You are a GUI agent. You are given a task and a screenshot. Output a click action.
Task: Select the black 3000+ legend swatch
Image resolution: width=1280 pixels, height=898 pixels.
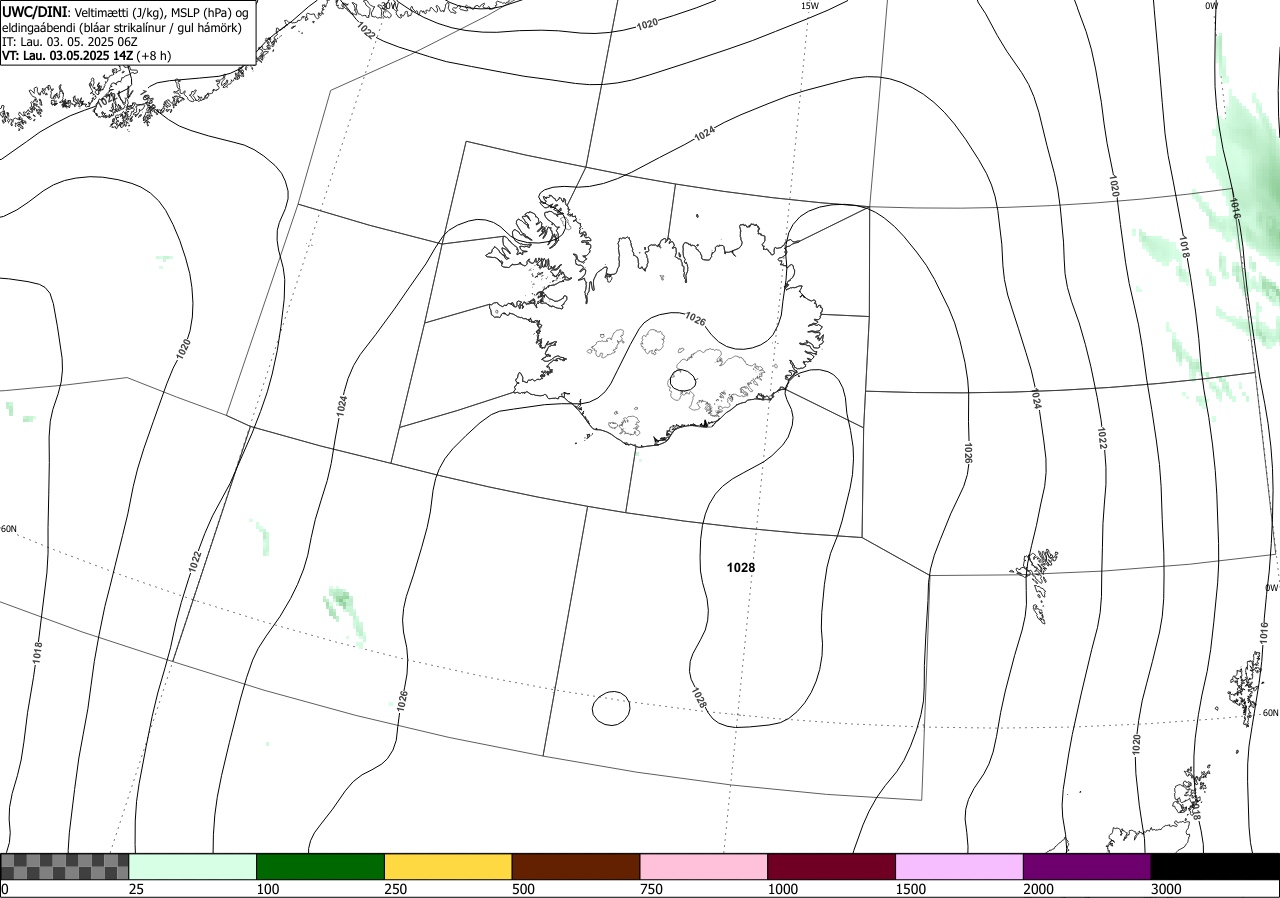coord(1215,866)
